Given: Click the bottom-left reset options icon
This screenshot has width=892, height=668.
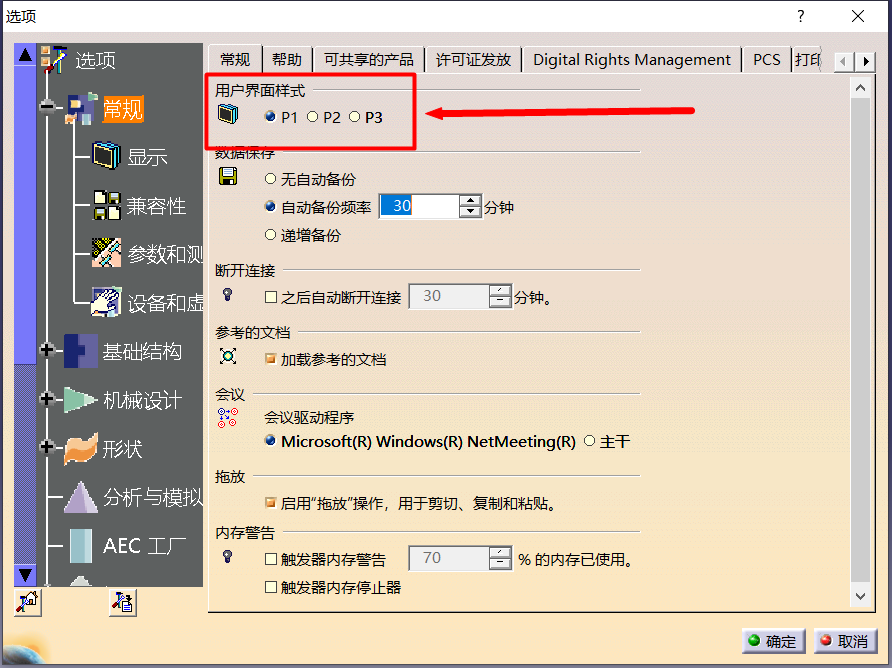Looking at the screenshot, I should 27,602.
